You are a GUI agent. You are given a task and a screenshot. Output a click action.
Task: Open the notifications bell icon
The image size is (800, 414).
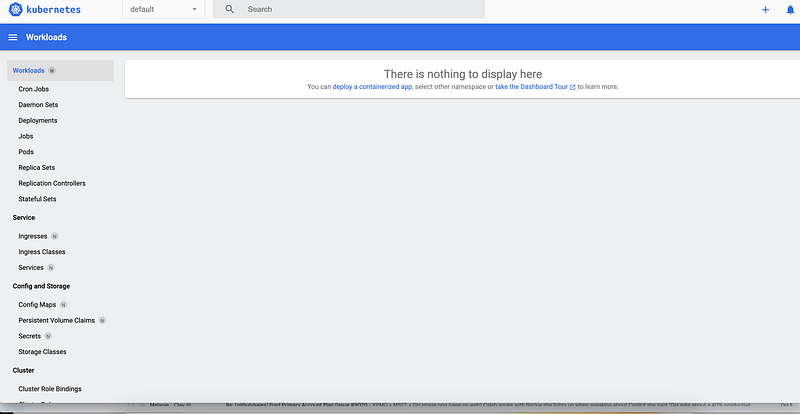point(790,10)
